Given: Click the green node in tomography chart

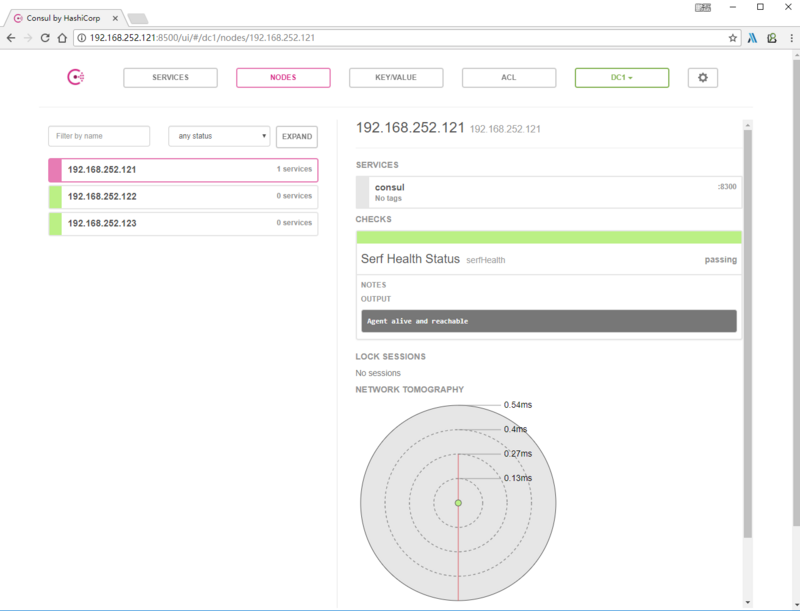Looking at the screenshot, I should [458, 502].
